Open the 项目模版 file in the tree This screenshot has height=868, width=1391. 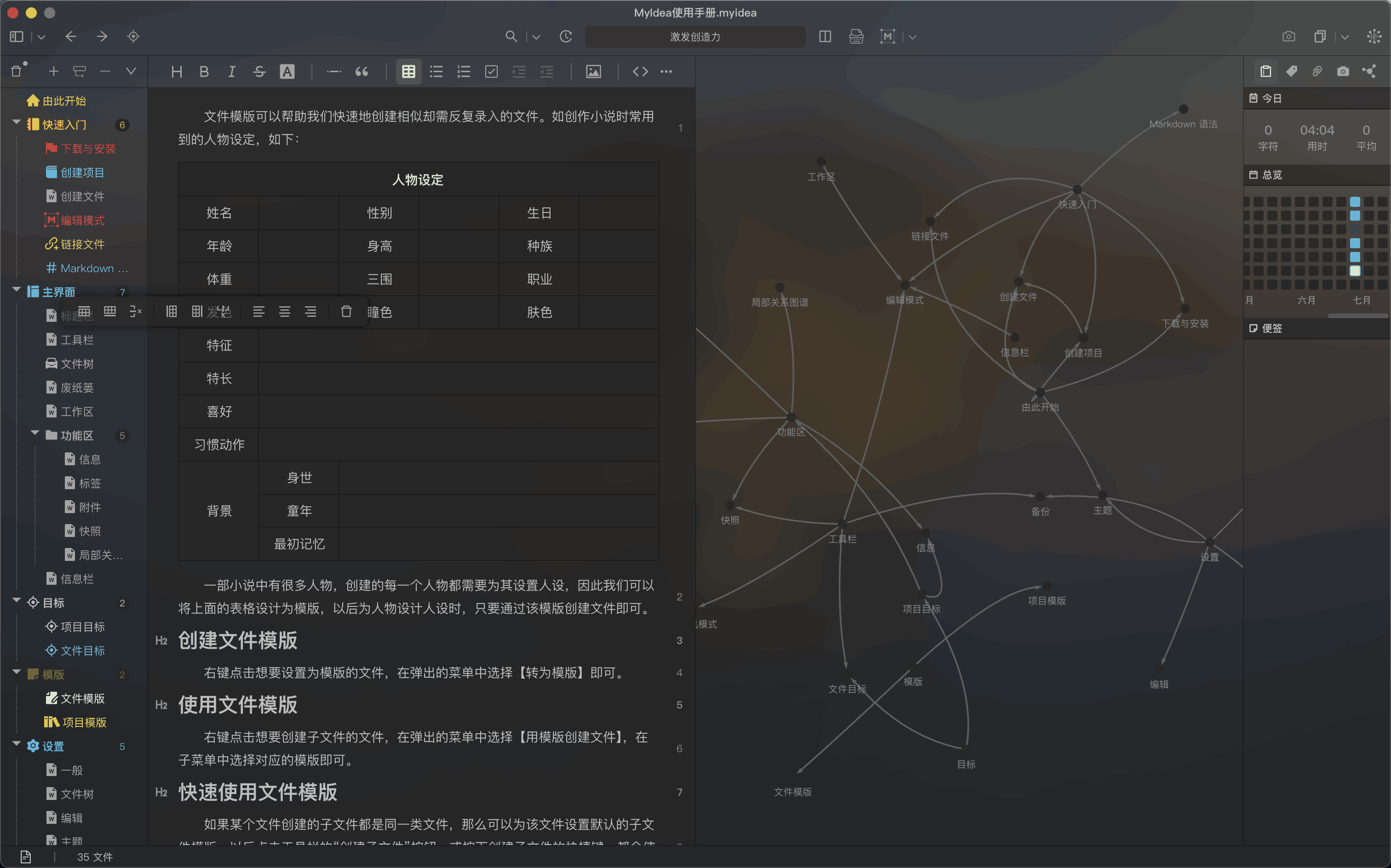84,722
